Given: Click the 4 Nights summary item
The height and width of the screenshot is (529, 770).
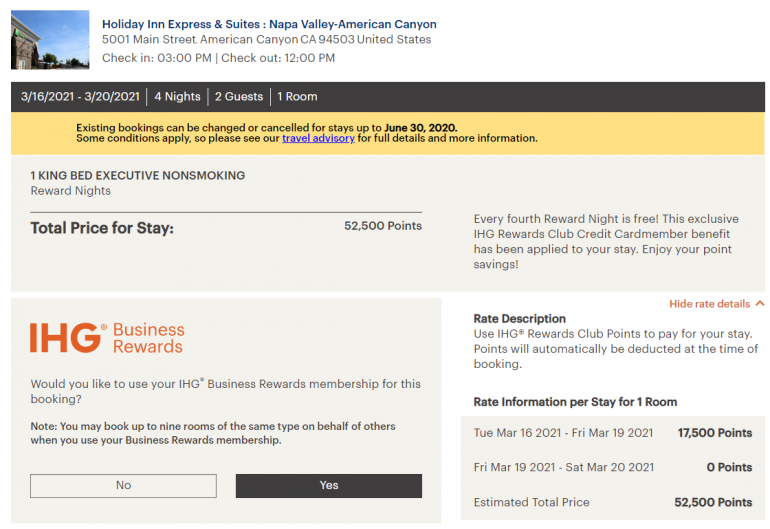Looking at the screenshot, I should 177,97.
